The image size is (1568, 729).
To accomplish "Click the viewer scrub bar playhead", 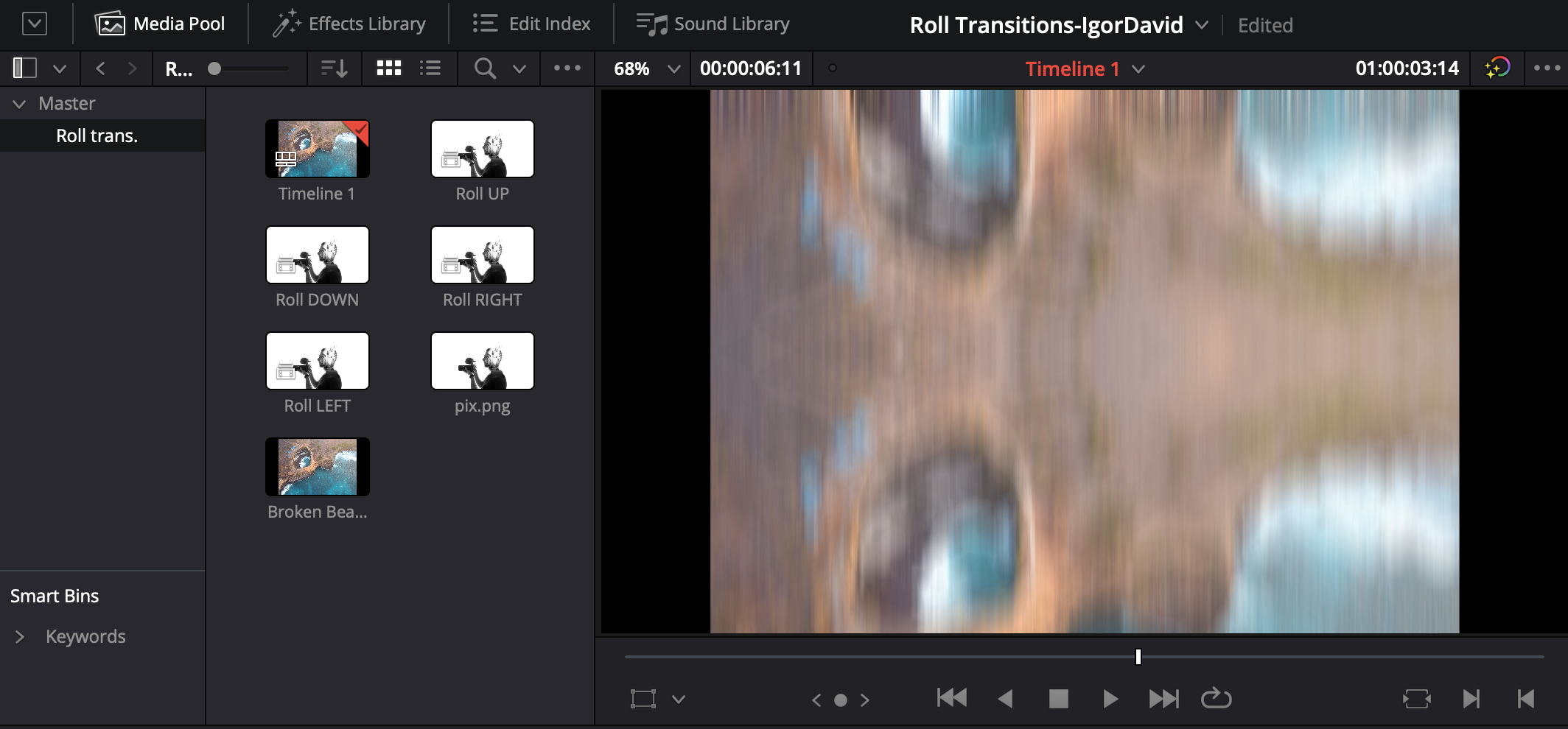I will (1138, 656).
